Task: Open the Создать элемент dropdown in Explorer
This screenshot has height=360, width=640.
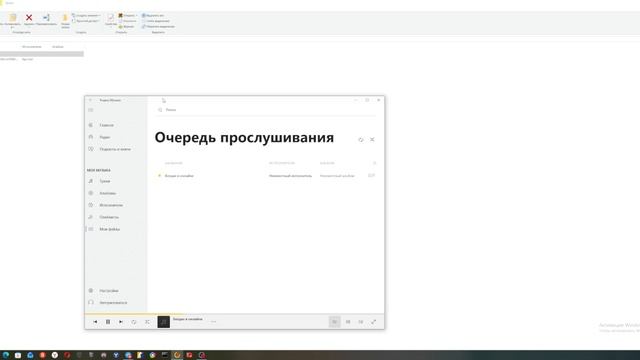Action: coord(86,16)
